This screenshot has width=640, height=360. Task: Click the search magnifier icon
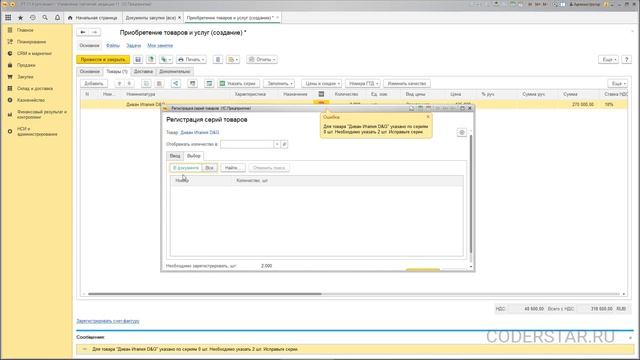(45, 18)
